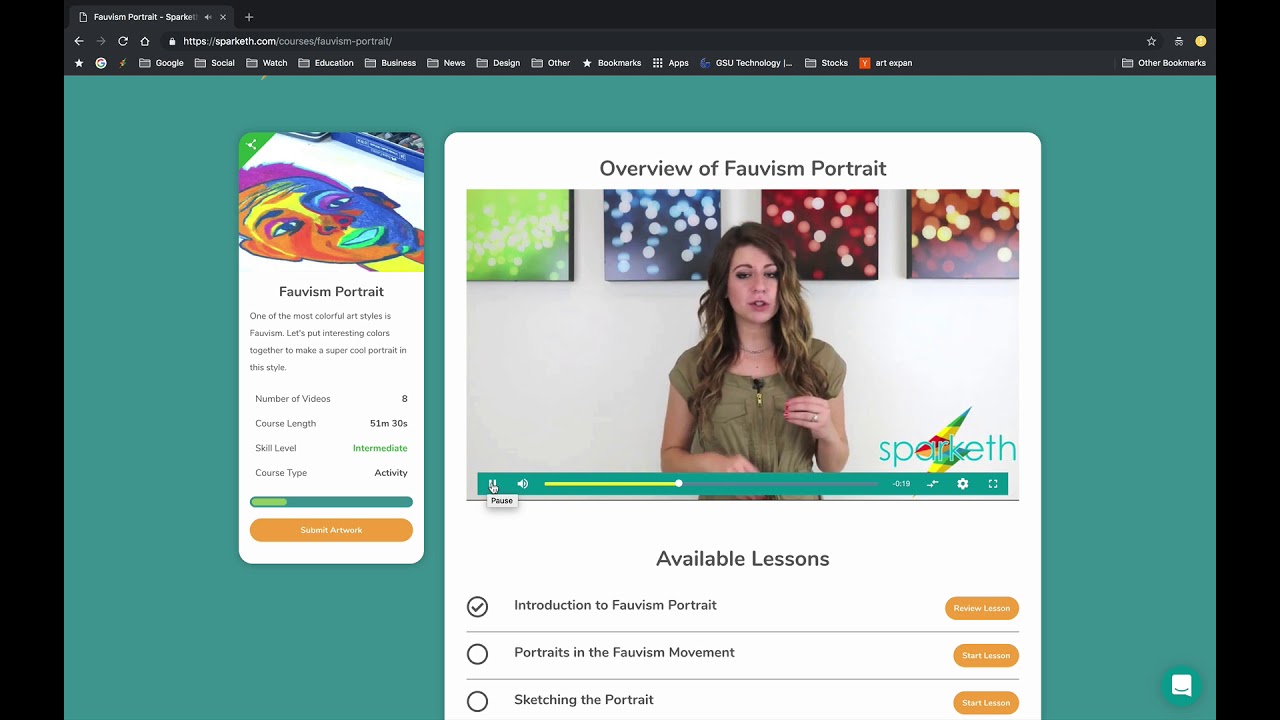This screenshot has height=720, width=1280.
Task: Click the address bar with the sparketh URL
Action: tap(650, 41)
